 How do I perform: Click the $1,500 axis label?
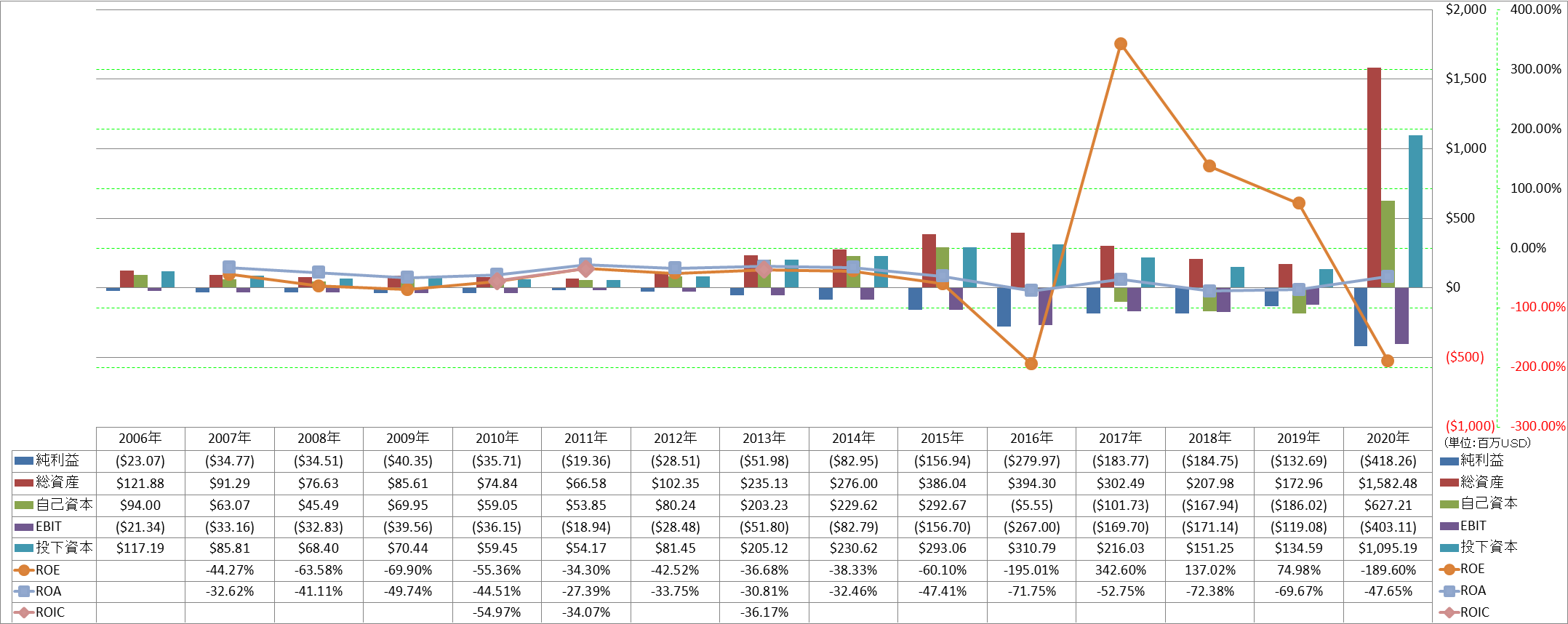coord(1465,79)
